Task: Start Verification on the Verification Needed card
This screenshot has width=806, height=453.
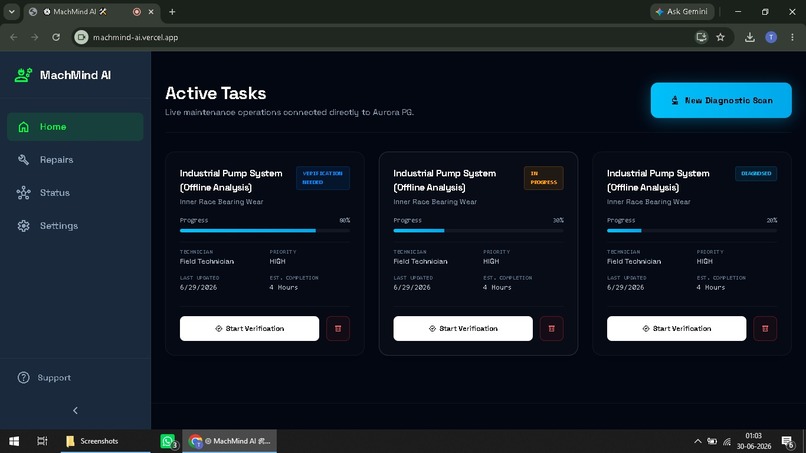Action: [x=249, y=329]
